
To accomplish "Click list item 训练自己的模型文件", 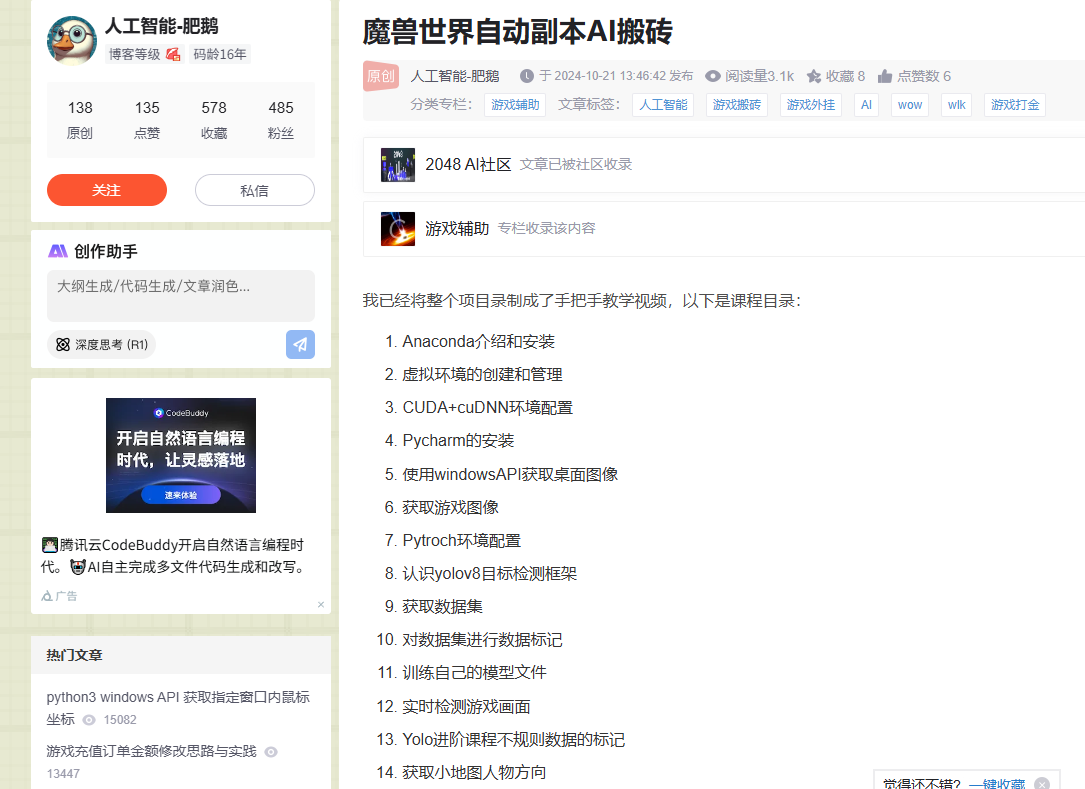I will pyautogui.click(x=475, y=672).
